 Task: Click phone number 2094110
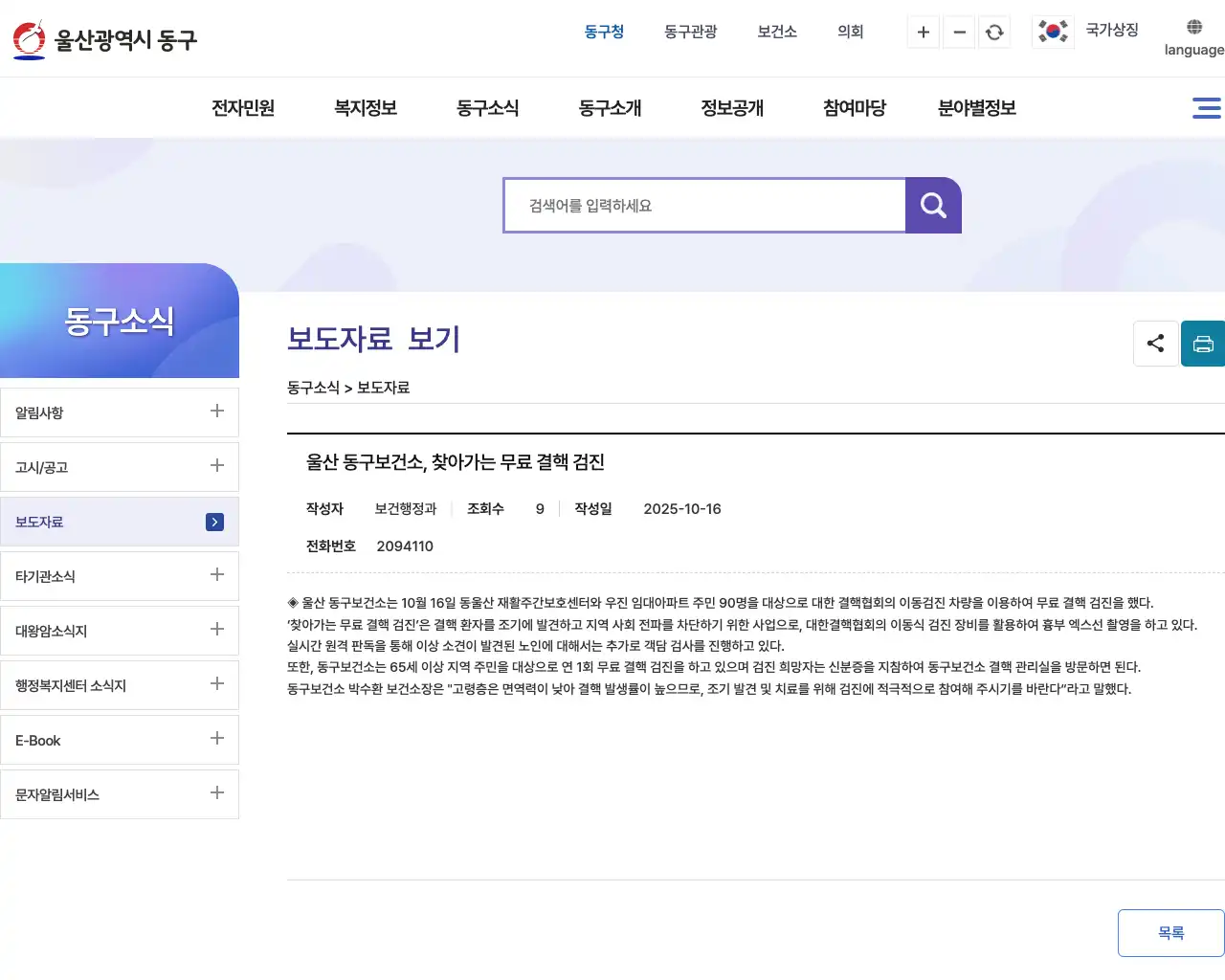pyautogui.click(x=405, y=546)
